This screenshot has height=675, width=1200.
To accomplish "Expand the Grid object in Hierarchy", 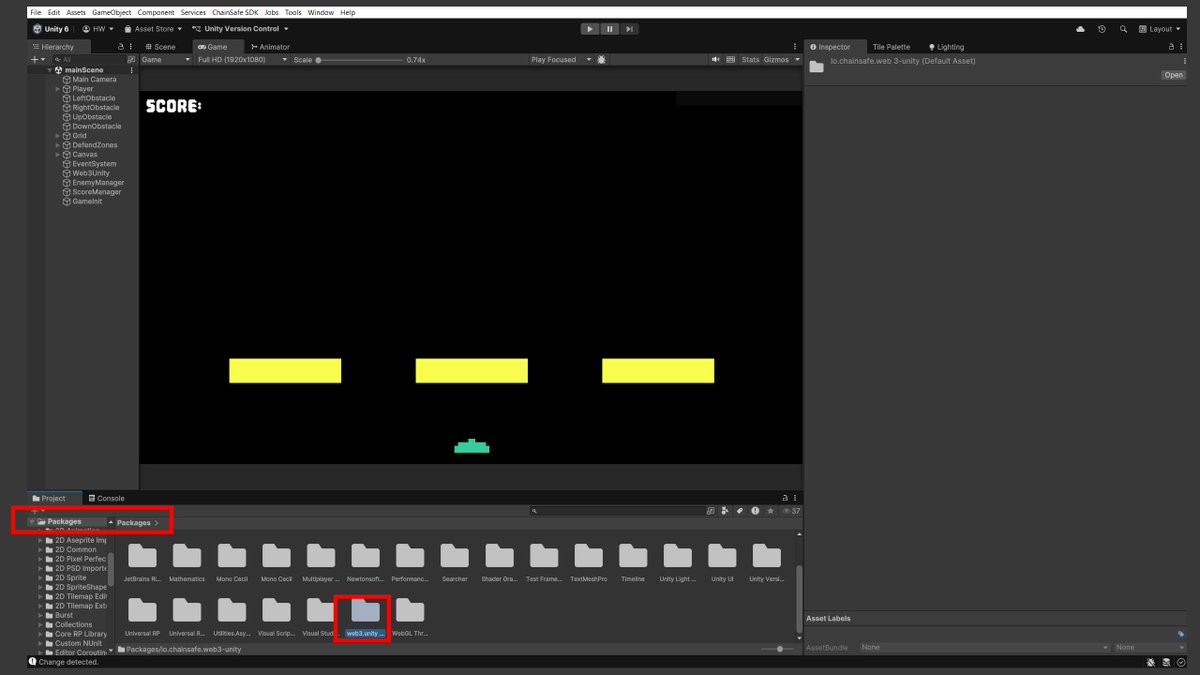I will click(x=58, y=136).
